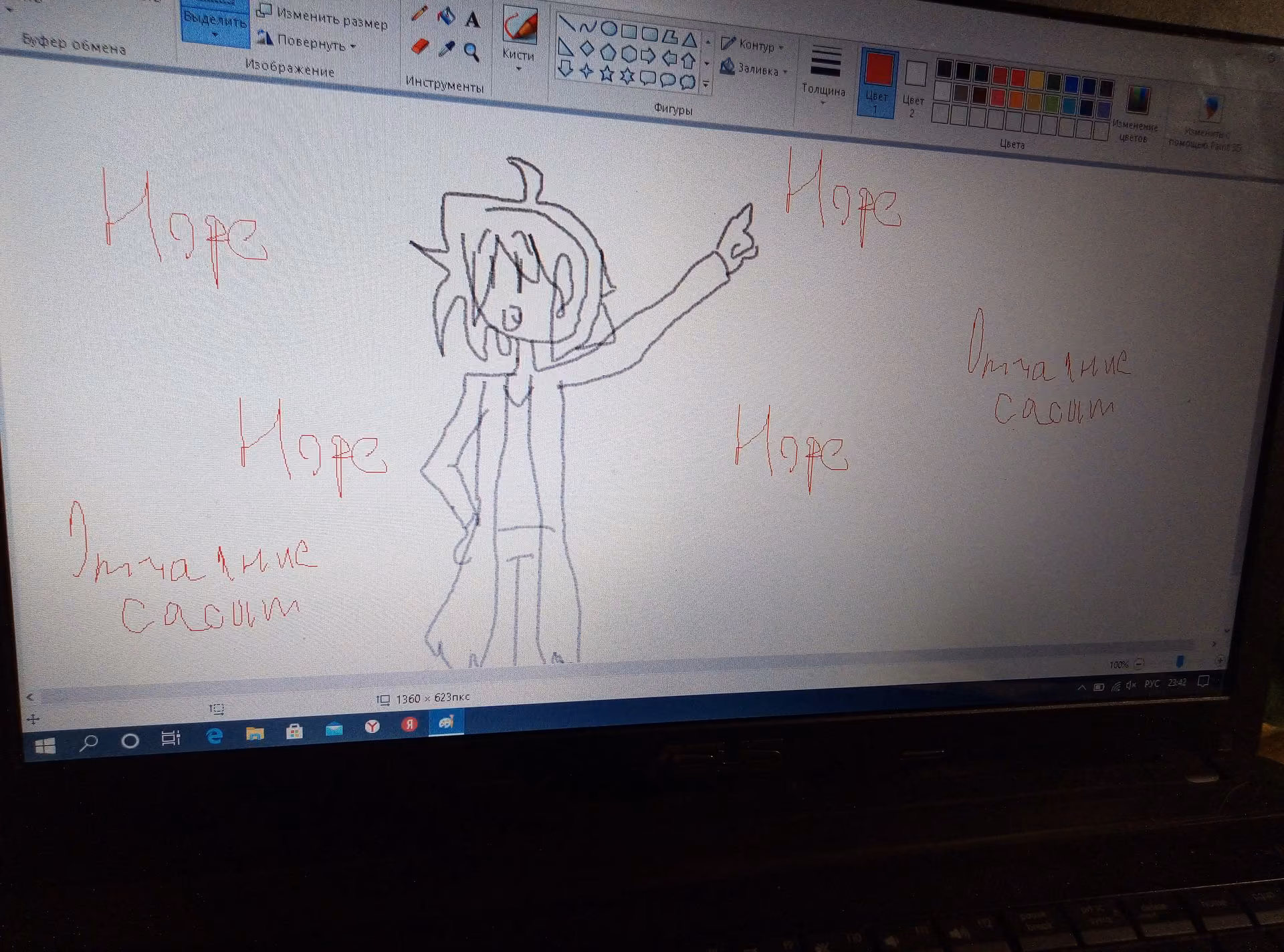
Task: Choose the Down arrow shape
Action: coord(565,68)
